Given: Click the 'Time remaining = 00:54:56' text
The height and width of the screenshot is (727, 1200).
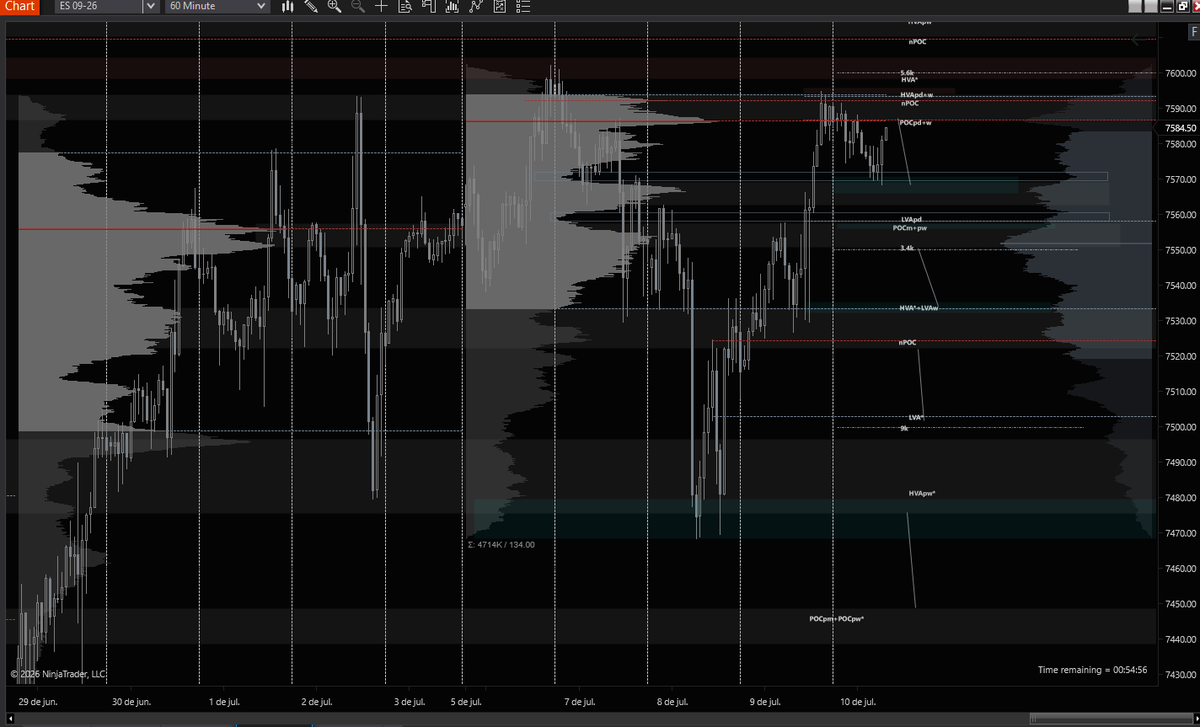Looking at the screenshot, I should (x=1092, y=669).
